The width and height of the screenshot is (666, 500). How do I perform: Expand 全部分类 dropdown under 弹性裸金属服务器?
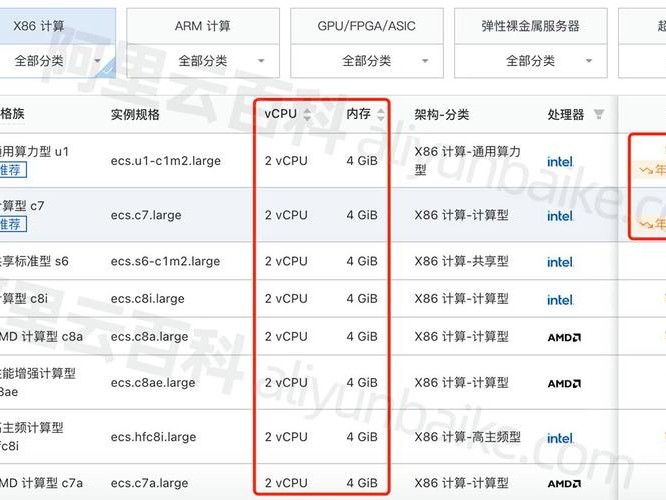tap(531, 61)
